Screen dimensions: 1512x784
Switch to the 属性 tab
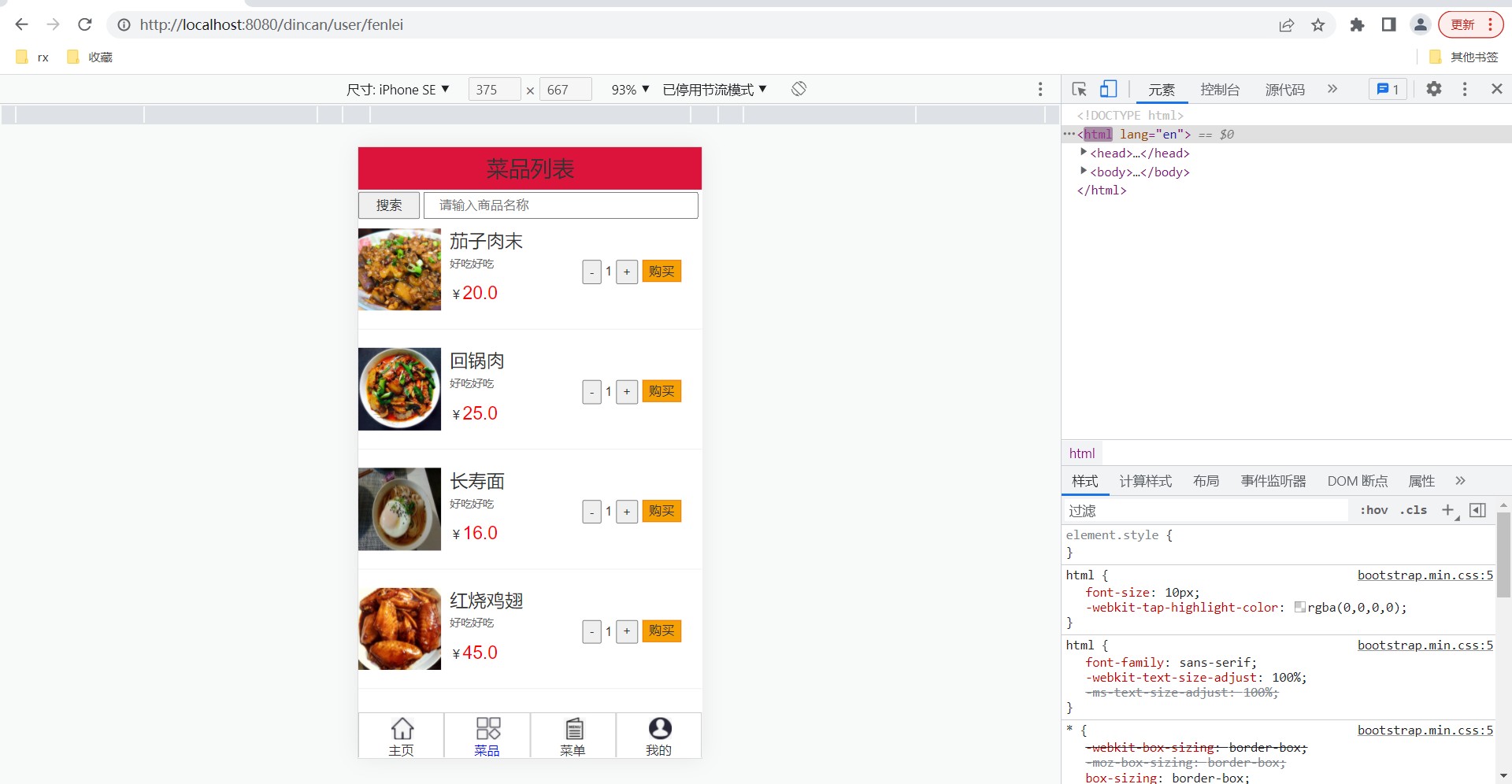pyautogui.click(x=1421, y=481)
